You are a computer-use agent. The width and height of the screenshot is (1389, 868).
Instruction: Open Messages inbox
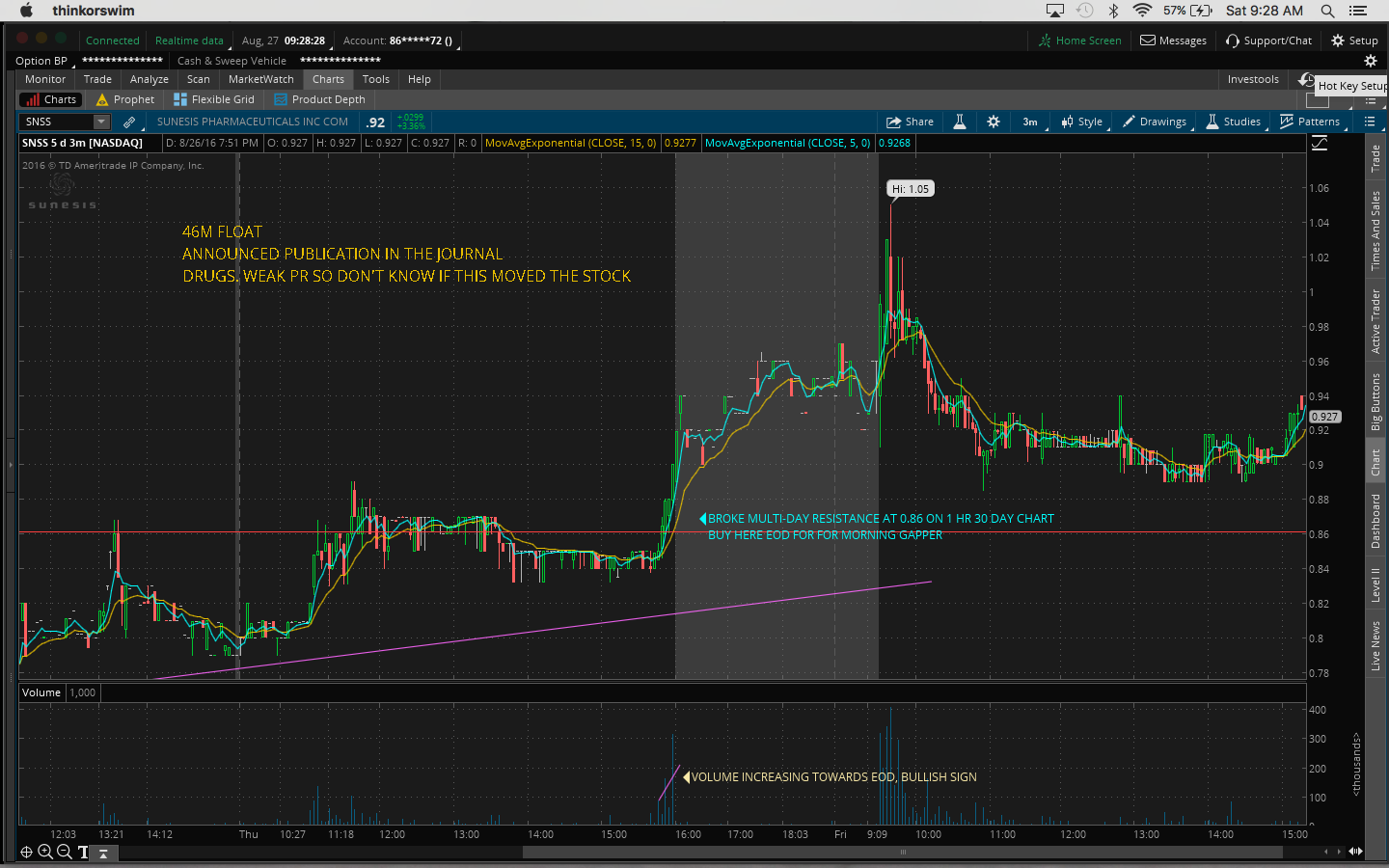coord(1174,41)
